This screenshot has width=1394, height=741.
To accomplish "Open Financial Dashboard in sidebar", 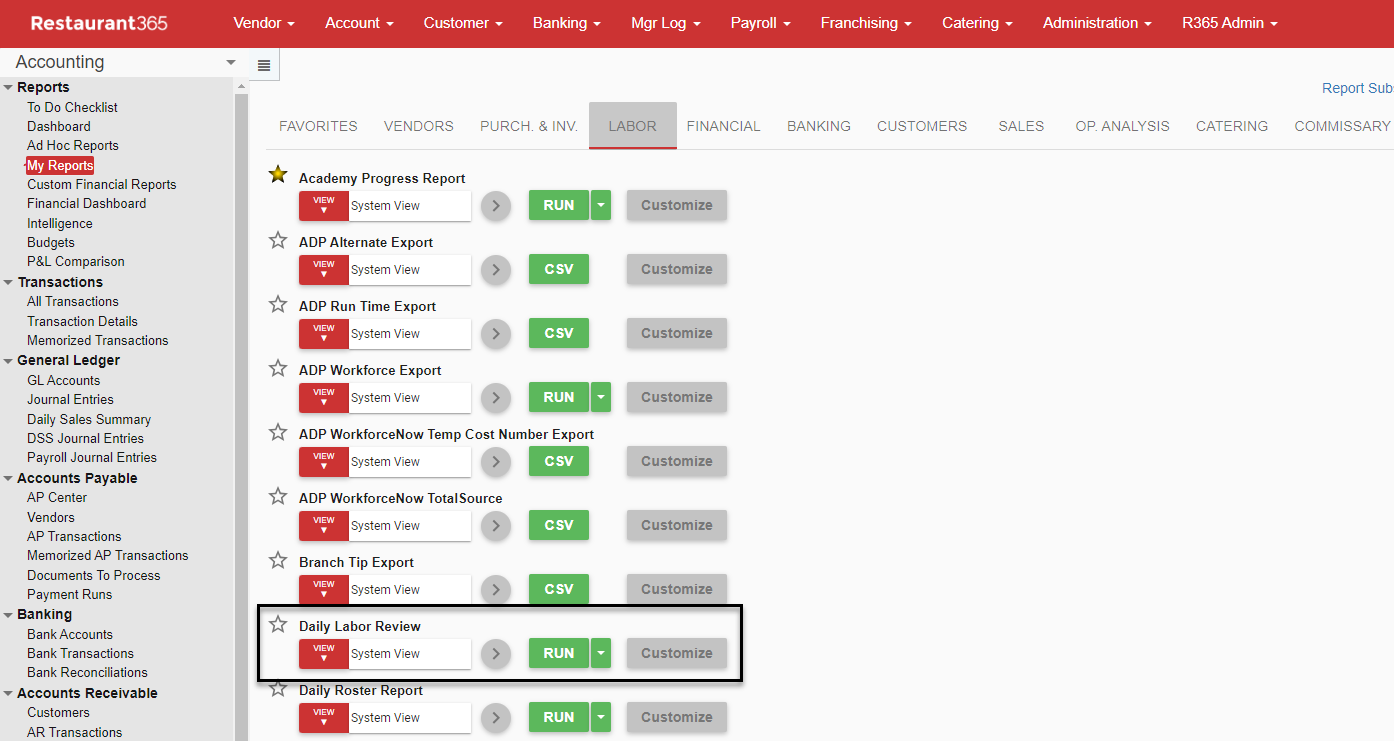I will [x=86, y=203].
